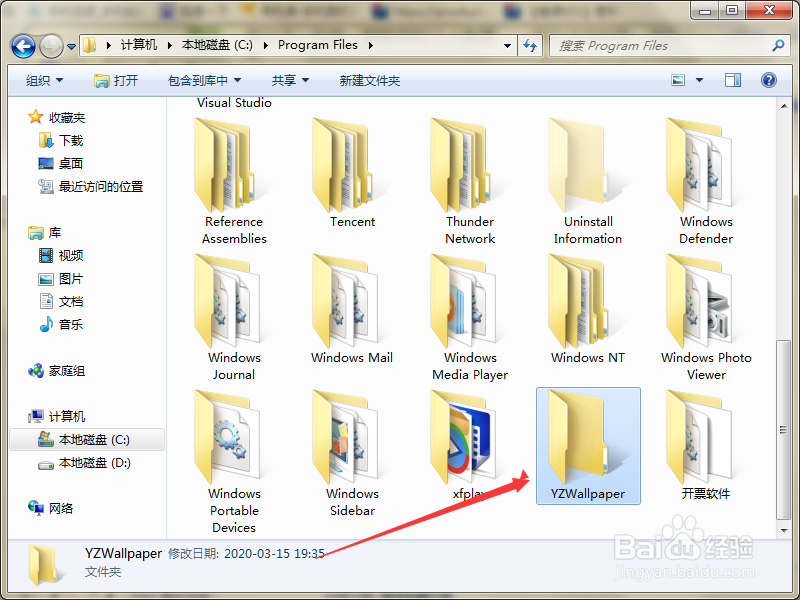This screenshot has height=600, width=800.
Task: Open the 音乐 library
Action: tap(61, 324)
